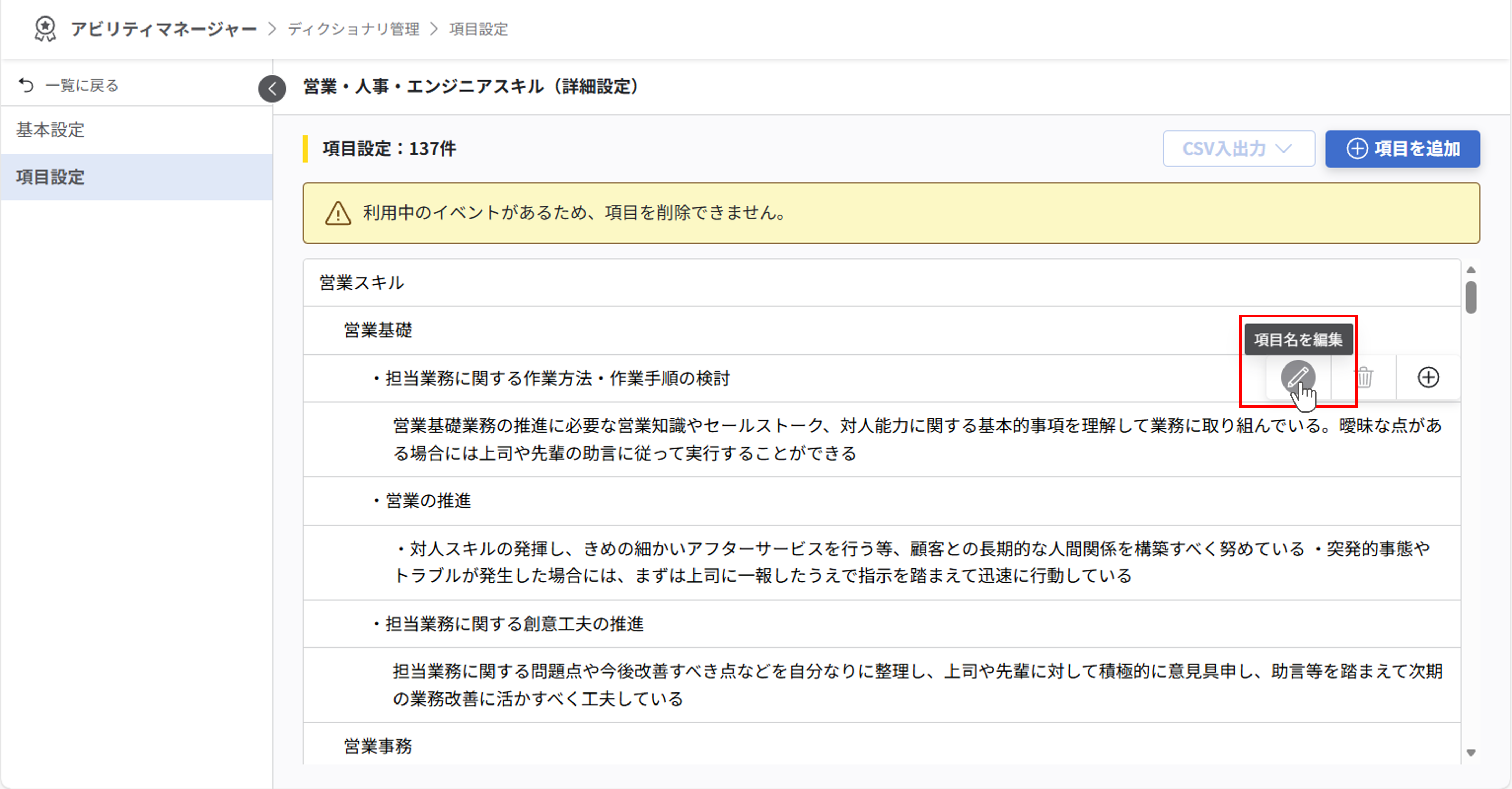
Task: Click the 項目を追加 button
Action: [1403, 148]
